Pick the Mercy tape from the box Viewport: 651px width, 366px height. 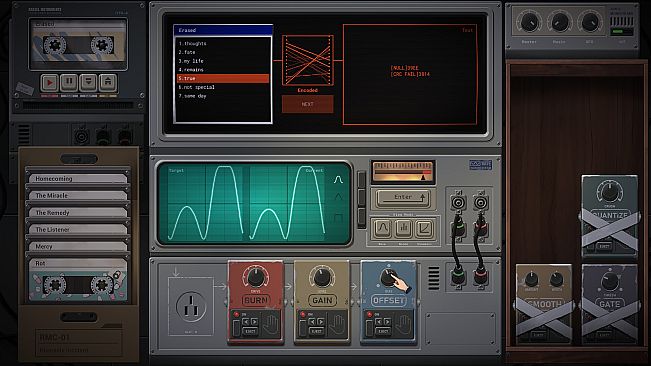tap(78, 246)
